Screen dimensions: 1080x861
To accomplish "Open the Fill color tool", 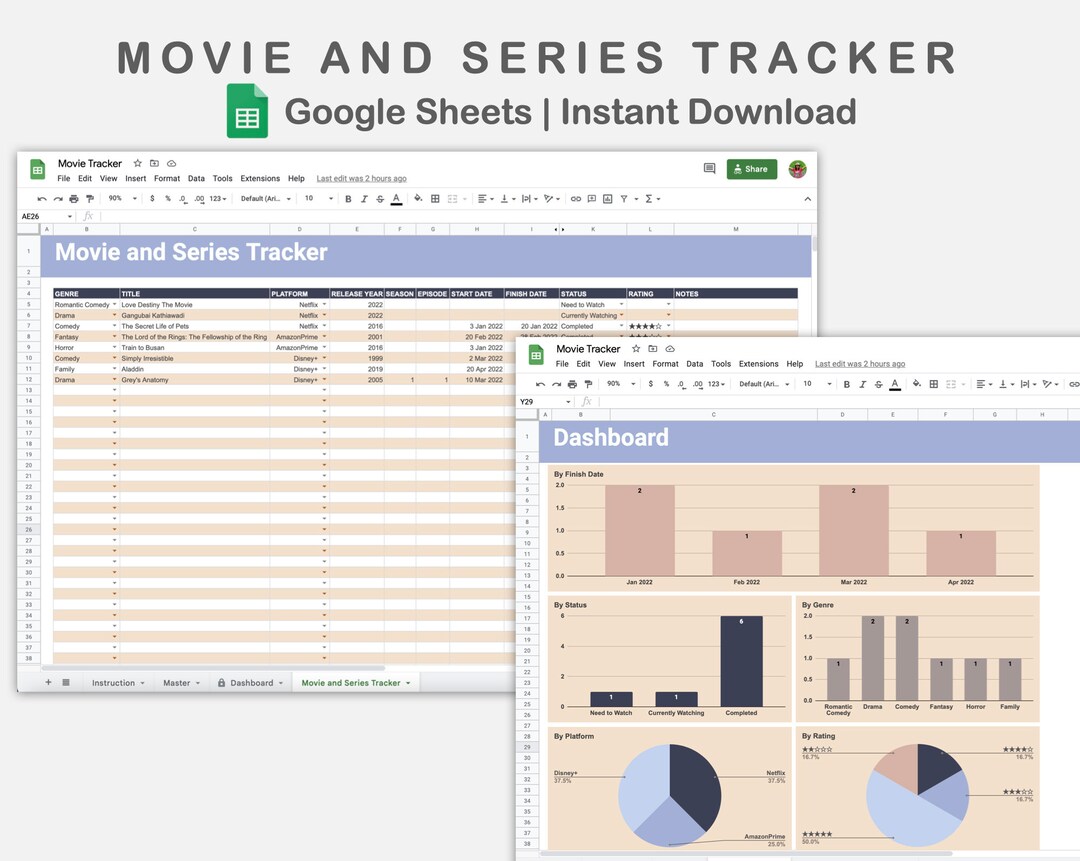I will [x=419, y=198].
